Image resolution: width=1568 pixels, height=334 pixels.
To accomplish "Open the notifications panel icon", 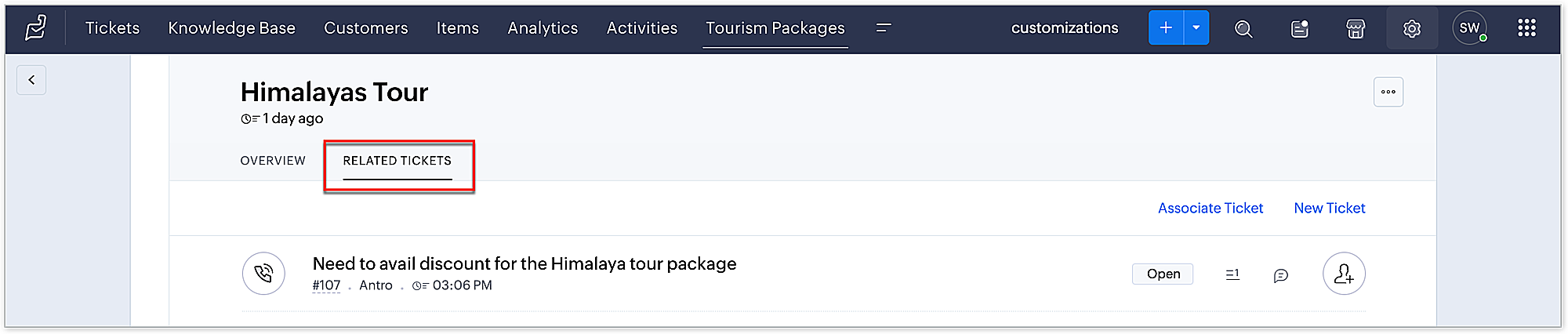I will [1299, 29].
